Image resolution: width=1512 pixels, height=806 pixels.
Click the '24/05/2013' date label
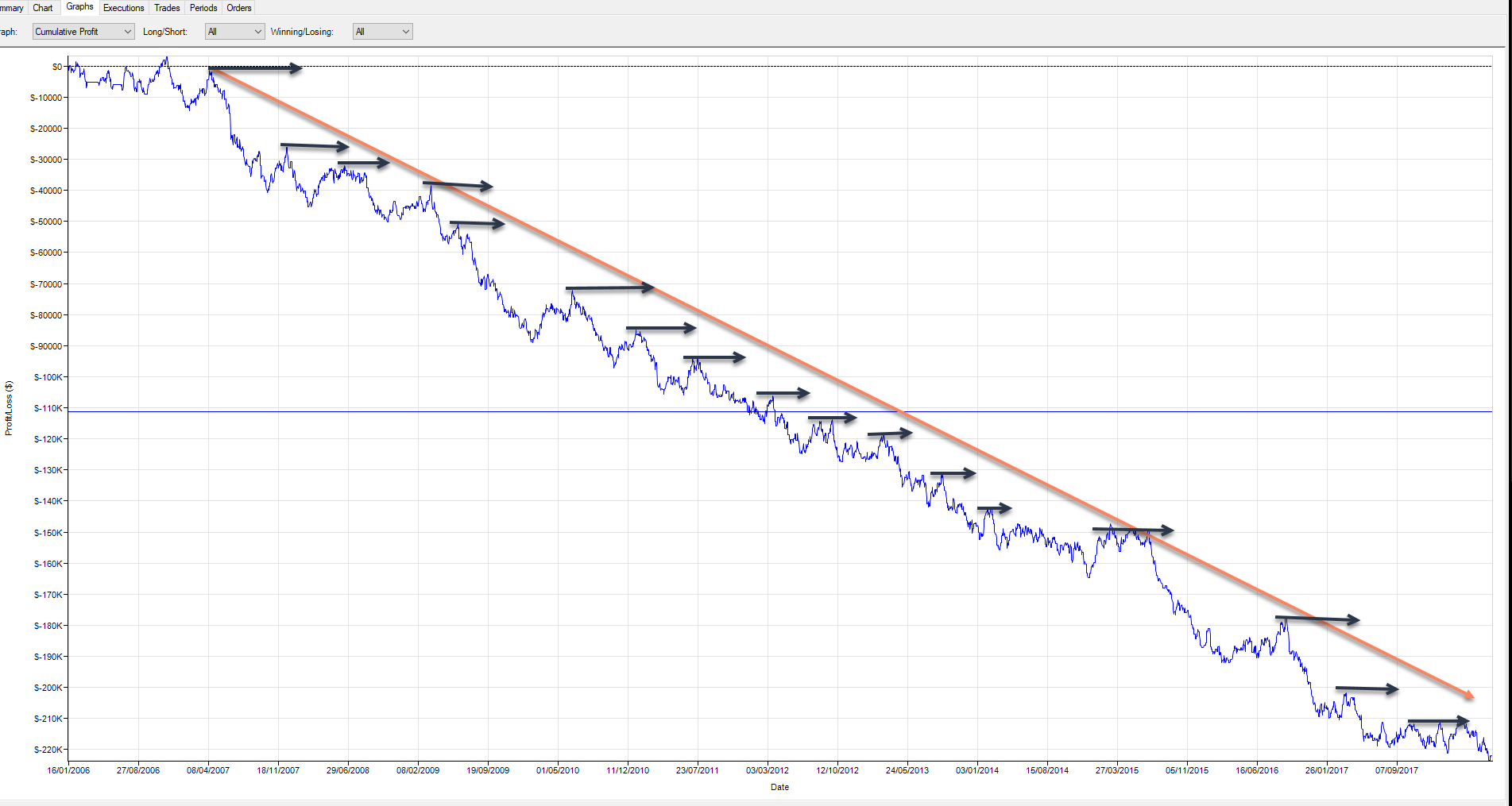(907, 770)
